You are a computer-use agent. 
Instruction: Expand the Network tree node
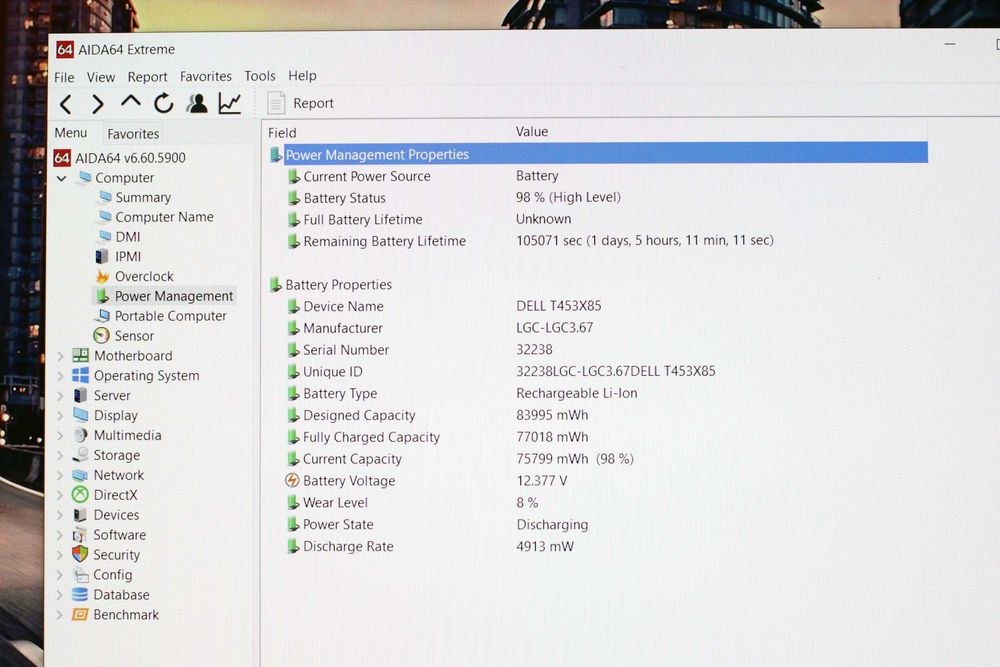[x=61, y=475]
